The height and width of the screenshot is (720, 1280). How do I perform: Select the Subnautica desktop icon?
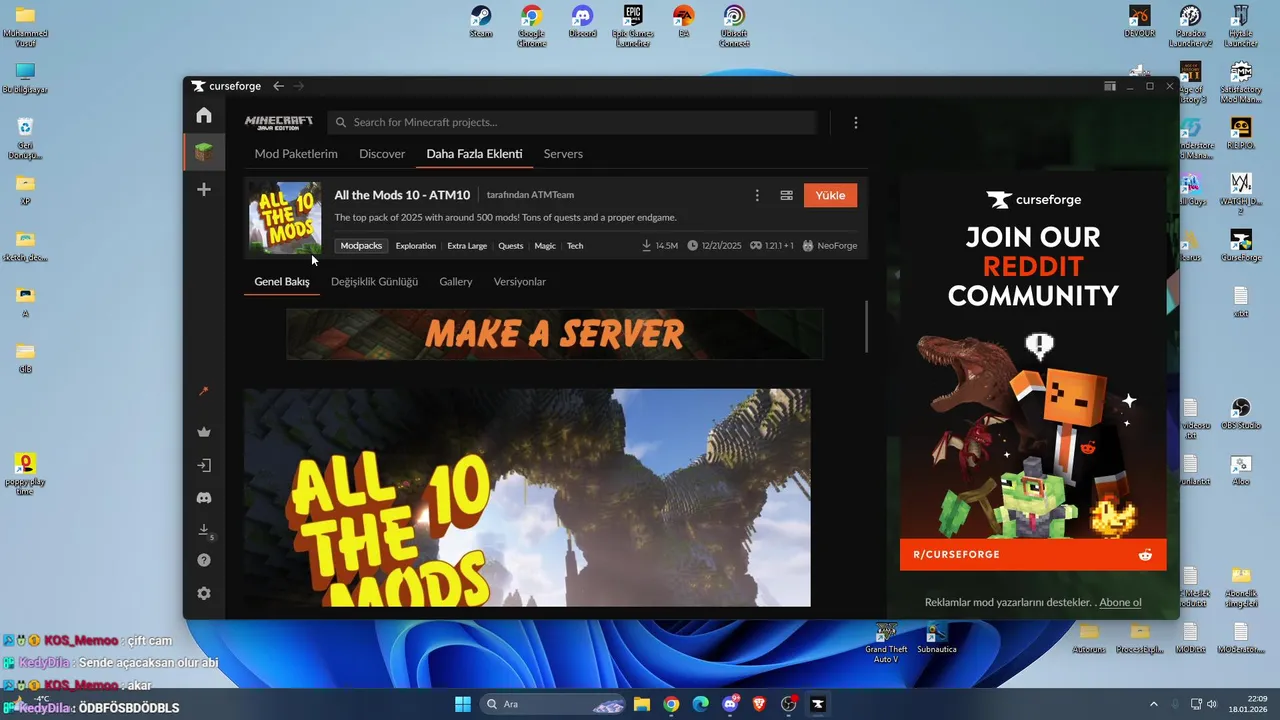[937, 638]
